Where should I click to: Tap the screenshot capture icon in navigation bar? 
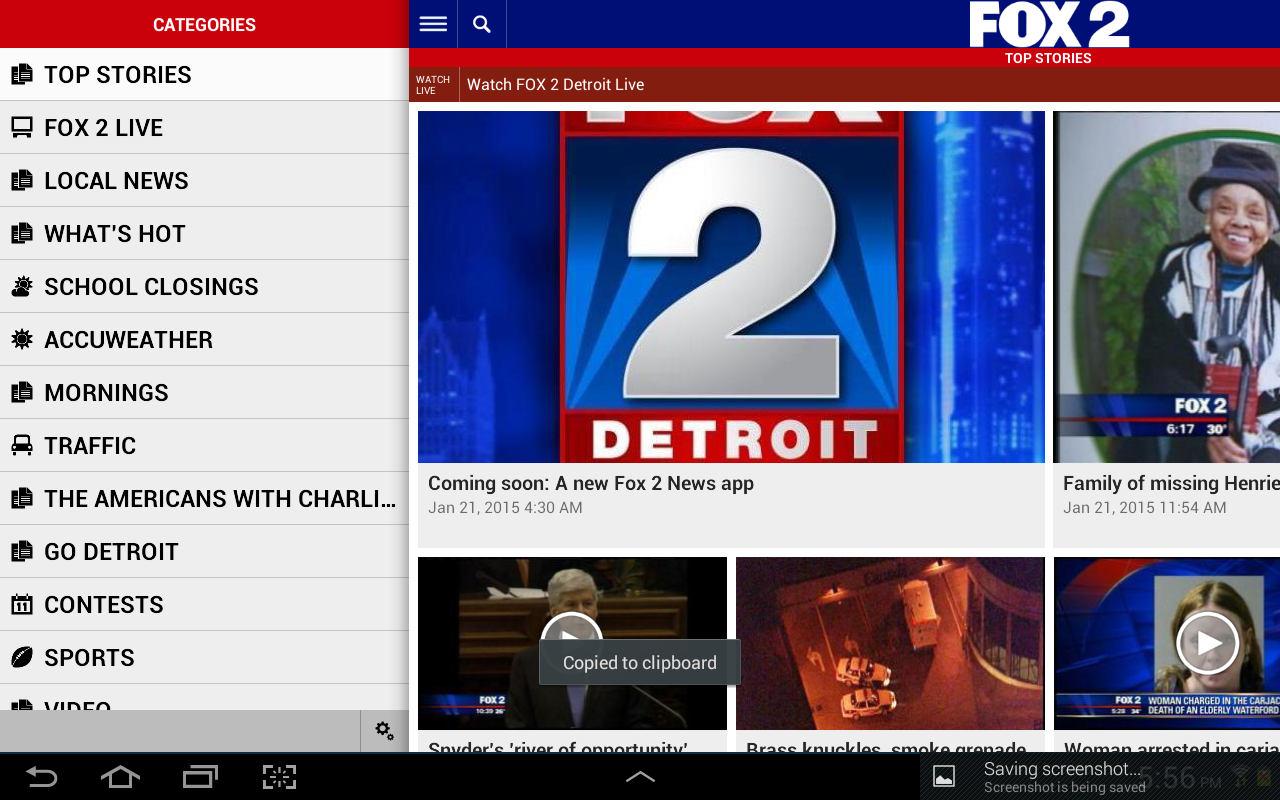click(x=280, y=777)
